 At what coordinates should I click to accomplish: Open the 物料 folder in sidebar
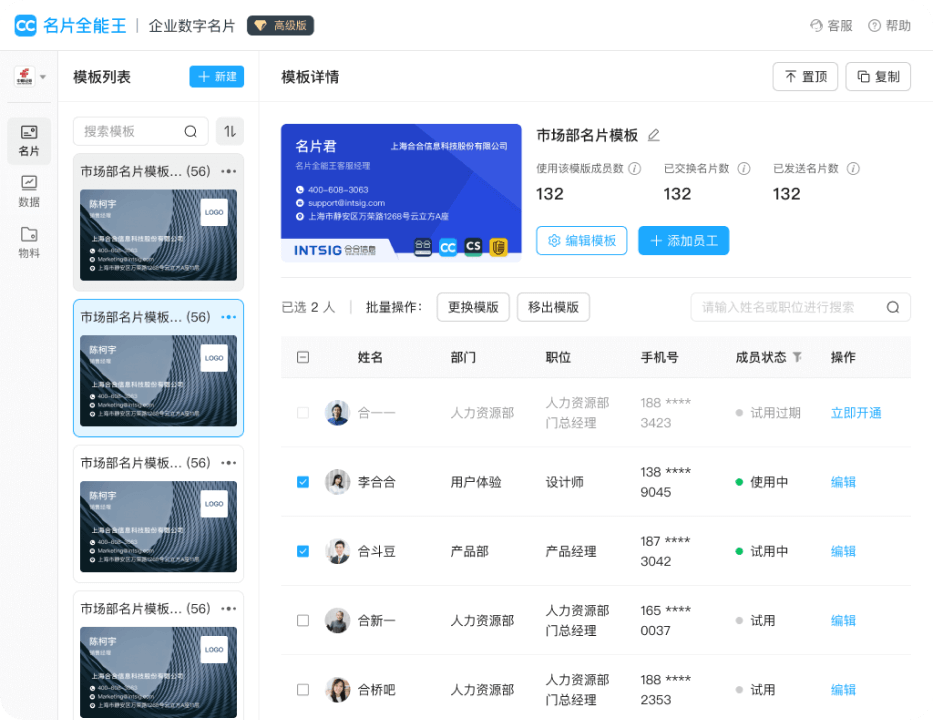point(29,242)
